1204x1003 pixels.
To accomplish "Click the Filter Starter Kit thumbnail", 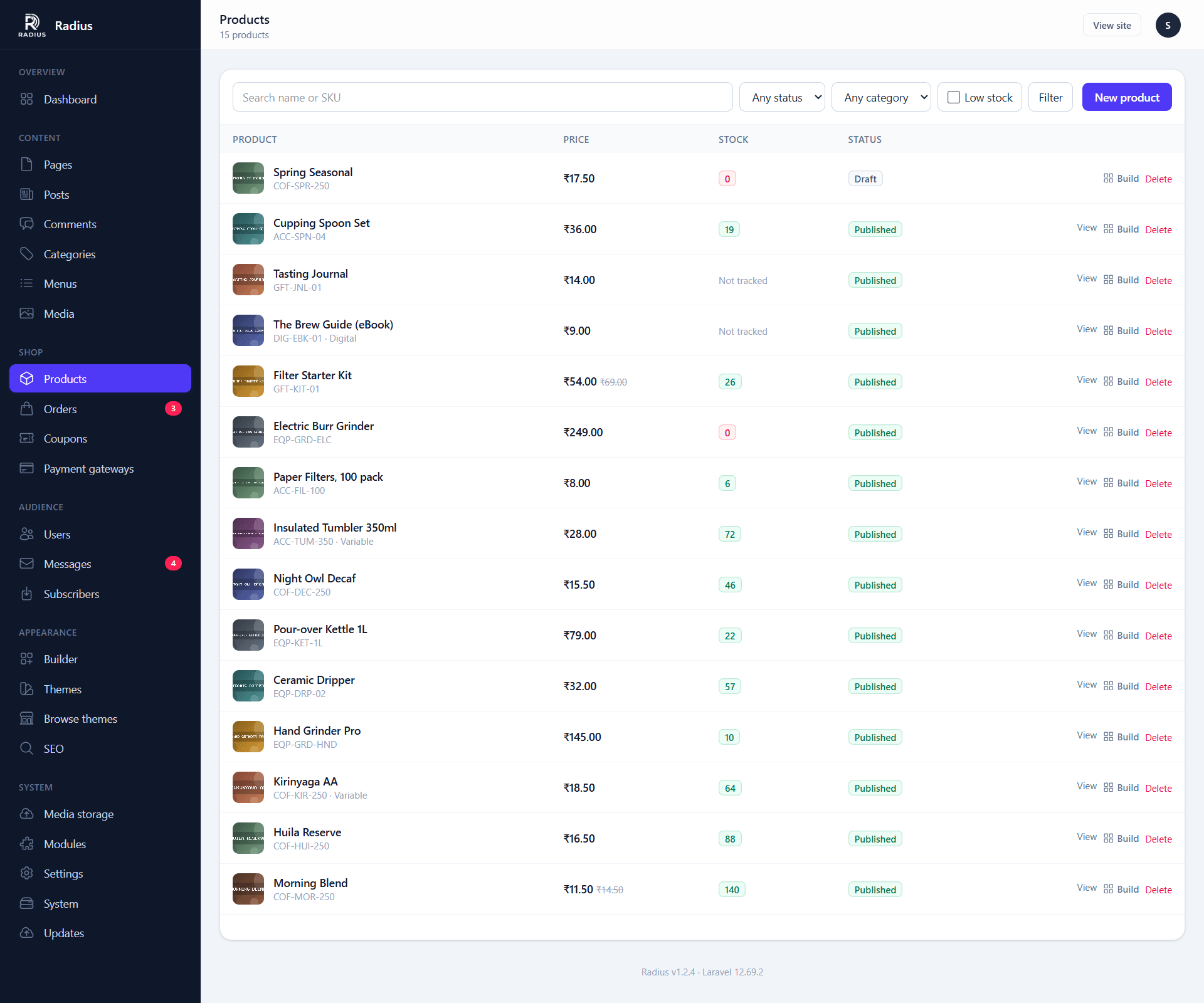I will (x=248, y=381).
